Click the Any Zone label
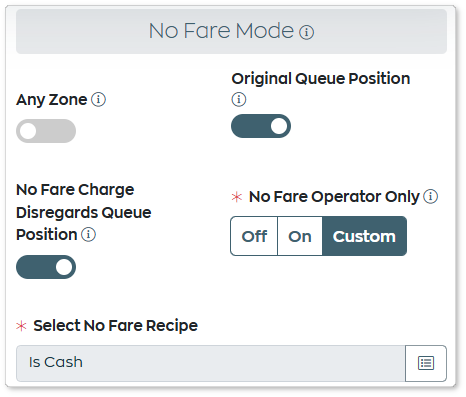The height and width of the screenshot is (397, 466). [x=52, y=100]
